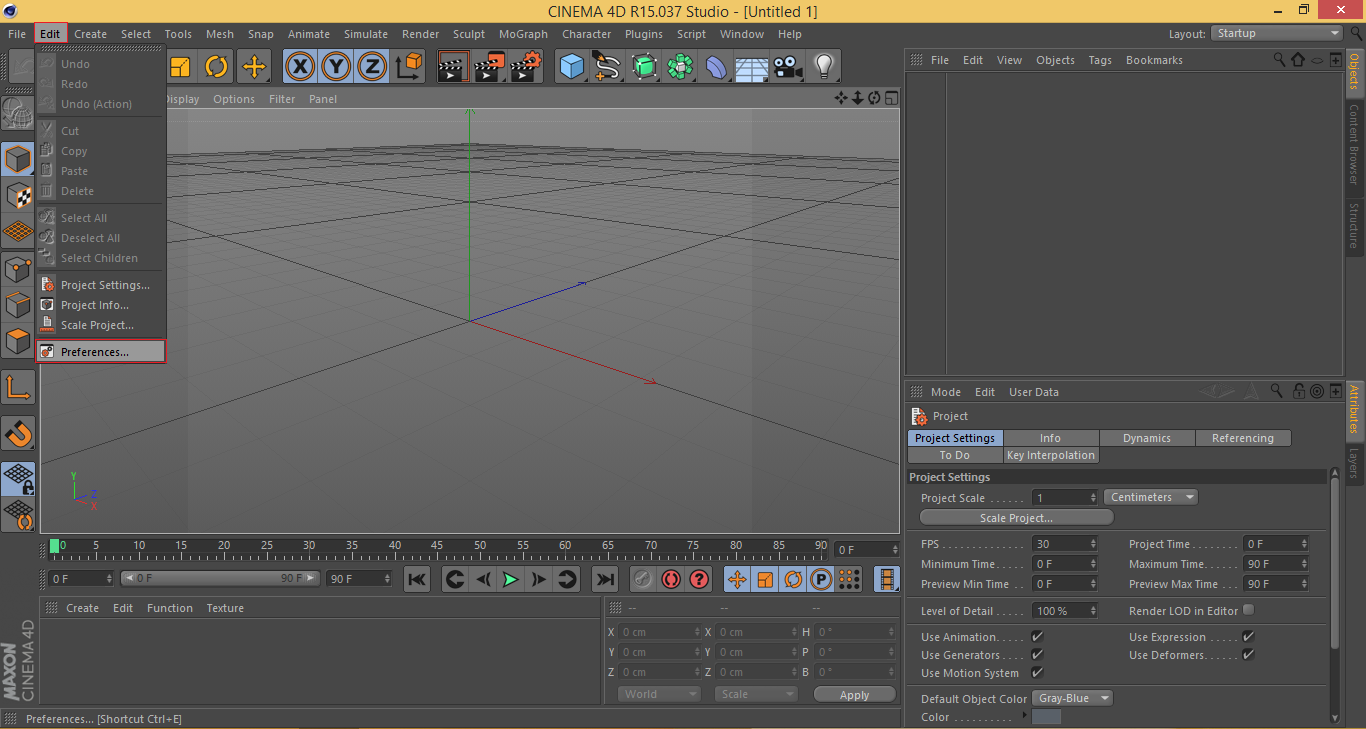Uncheck Use Deformers checkbox

tap(1248, 654)
